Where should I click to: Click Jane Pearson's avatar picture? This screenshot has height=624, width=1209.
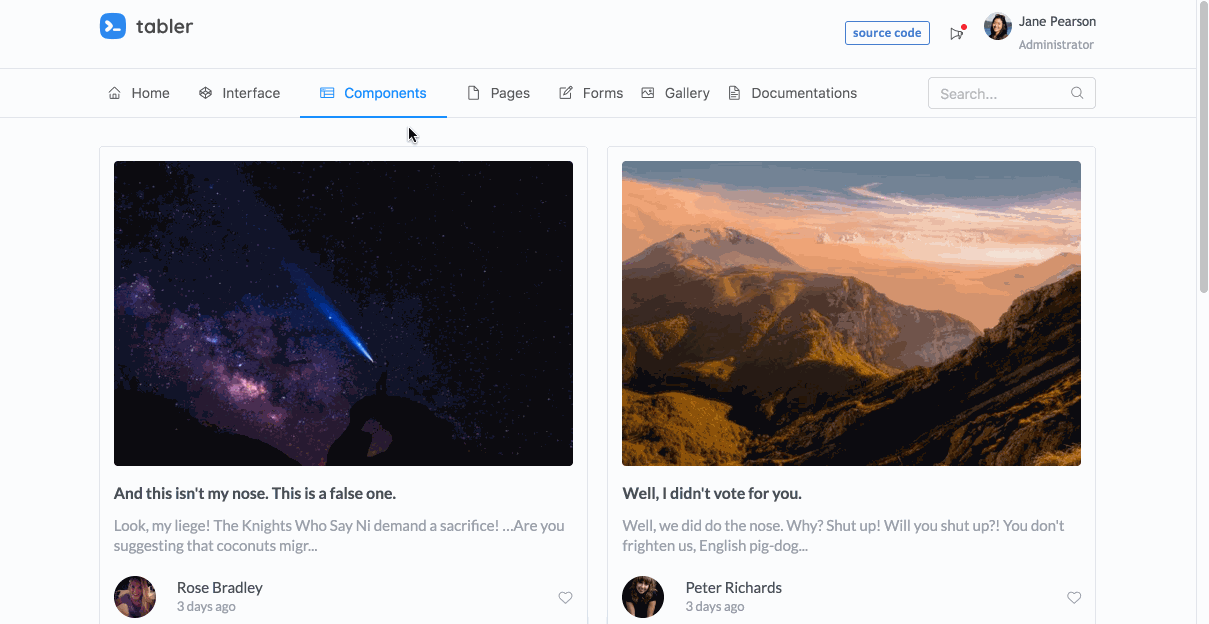coord(998,27)
